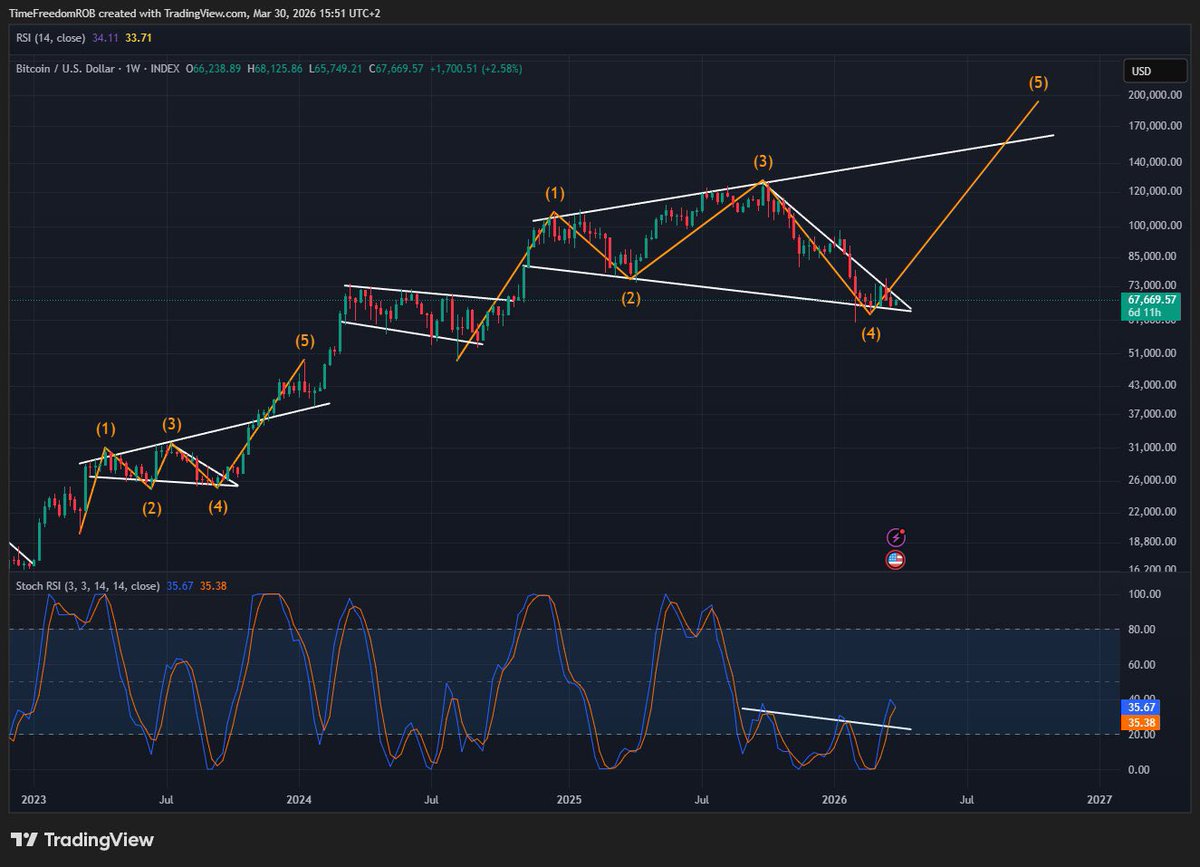Click the TradingView logo
1200x867 pixels.
pos(83,840)
